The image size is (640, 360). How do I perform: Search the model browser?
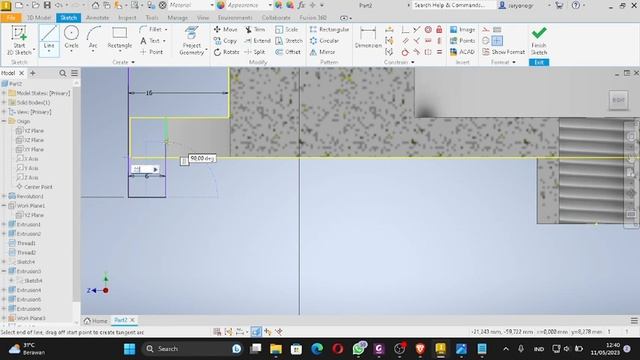[x=62, y=73]
